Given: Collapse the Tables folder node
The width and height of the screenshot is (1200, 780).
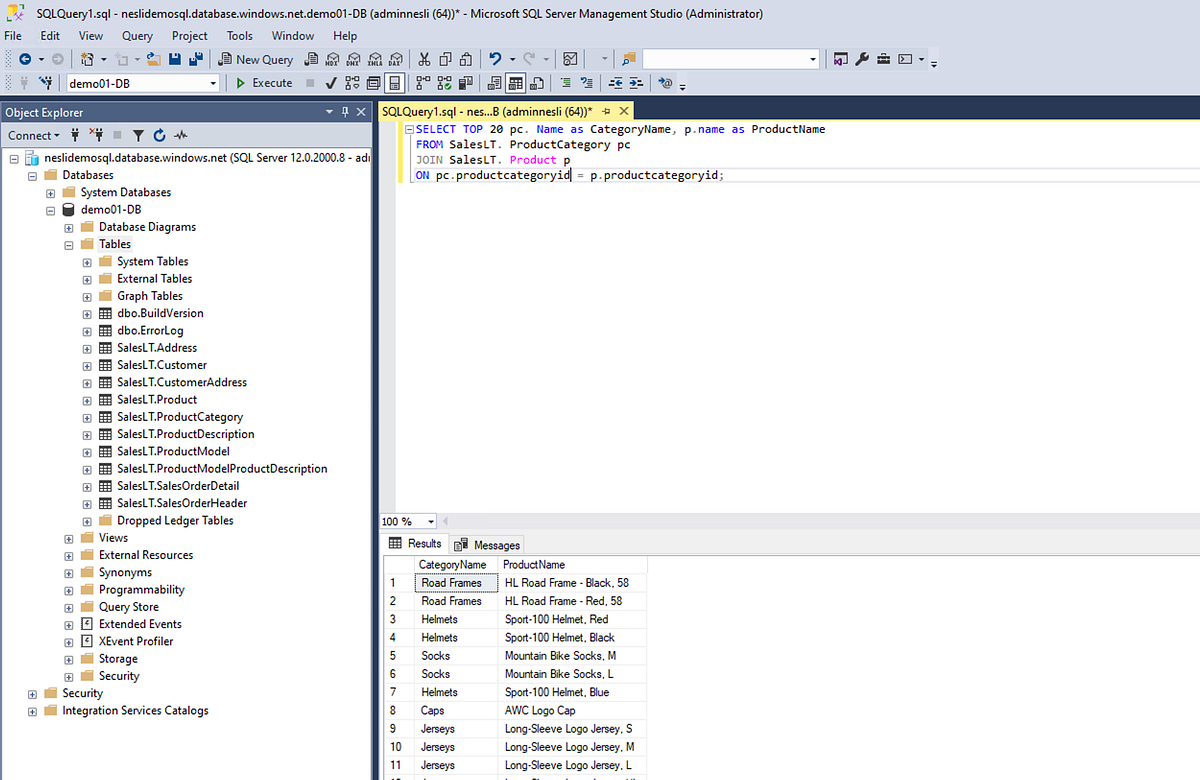Looking at the screenshot, I should (69, 244).
